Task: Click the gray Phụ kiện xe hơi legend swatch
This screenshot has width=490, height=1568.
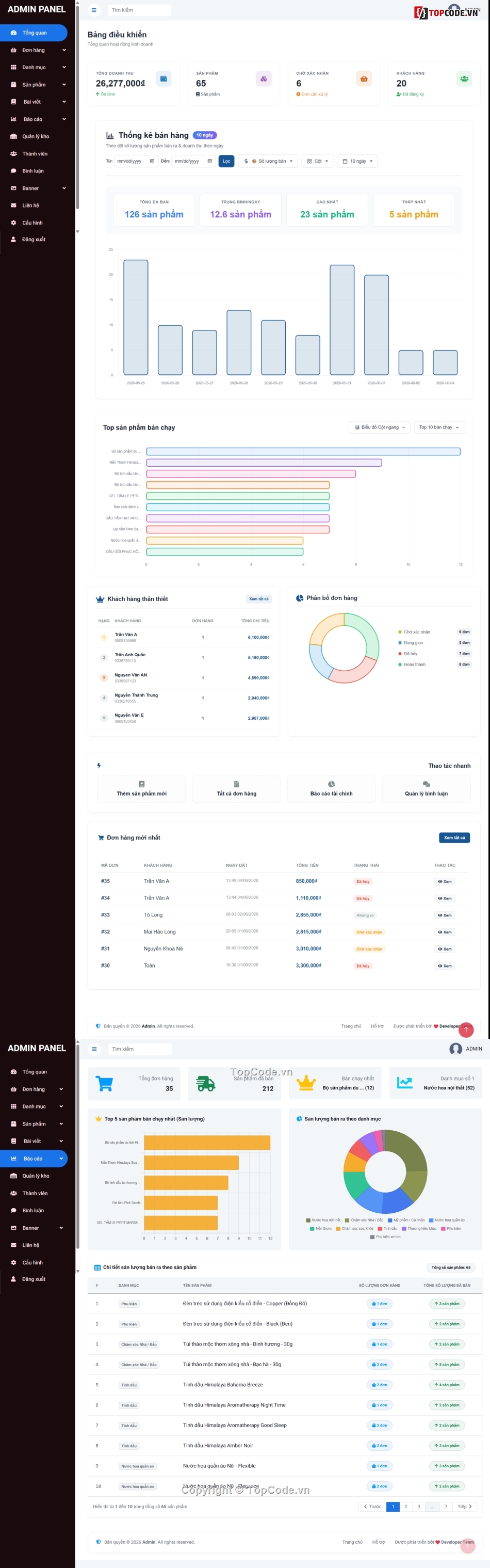Action: tap(372, 1237)
